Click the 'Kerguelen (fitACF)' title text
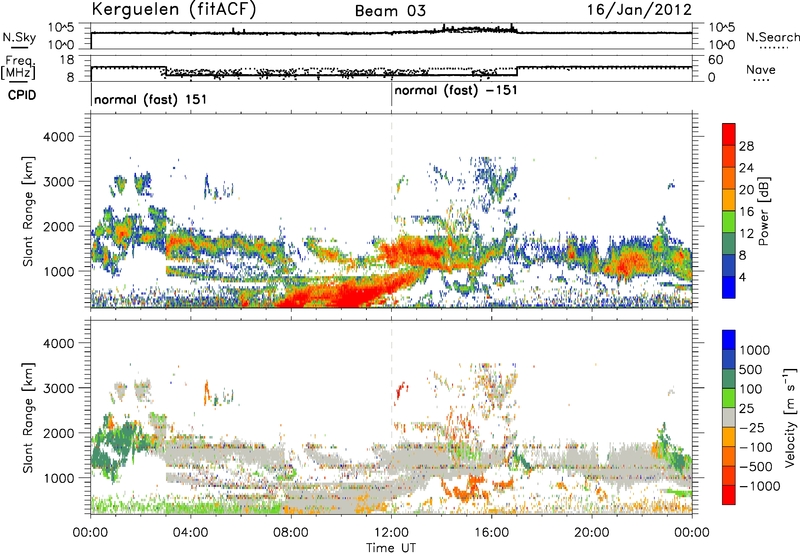800x554 pixels. [173, 10]
